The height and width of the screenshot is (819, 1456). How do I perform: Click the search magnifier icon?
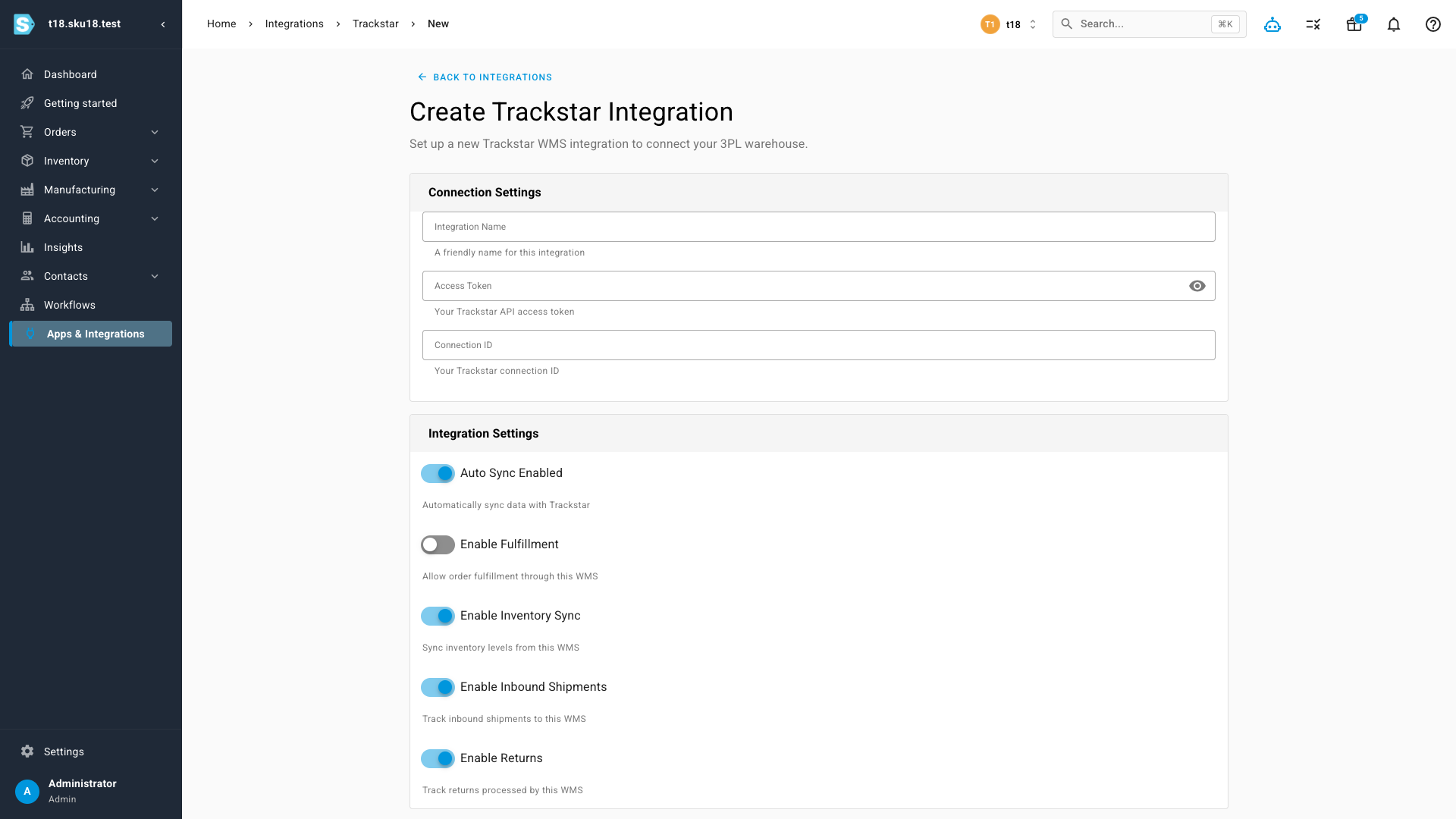click(1067, 24)
